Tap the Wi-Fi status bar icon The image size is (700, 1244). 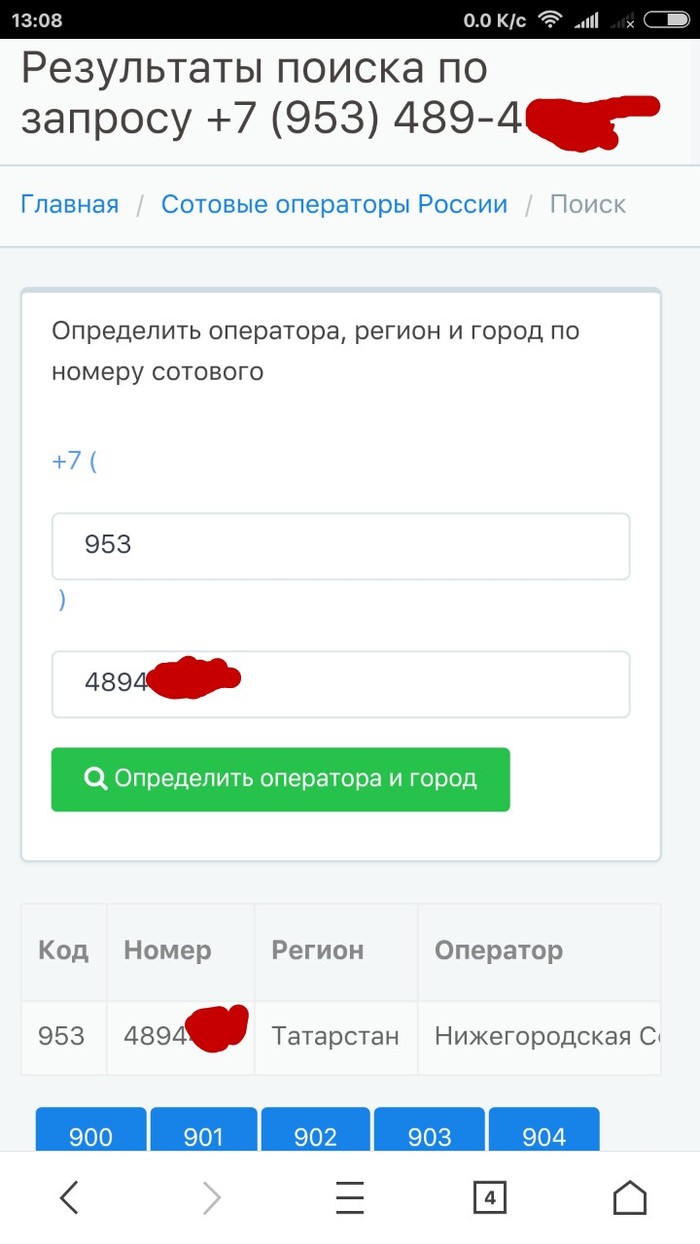point(549,20)
